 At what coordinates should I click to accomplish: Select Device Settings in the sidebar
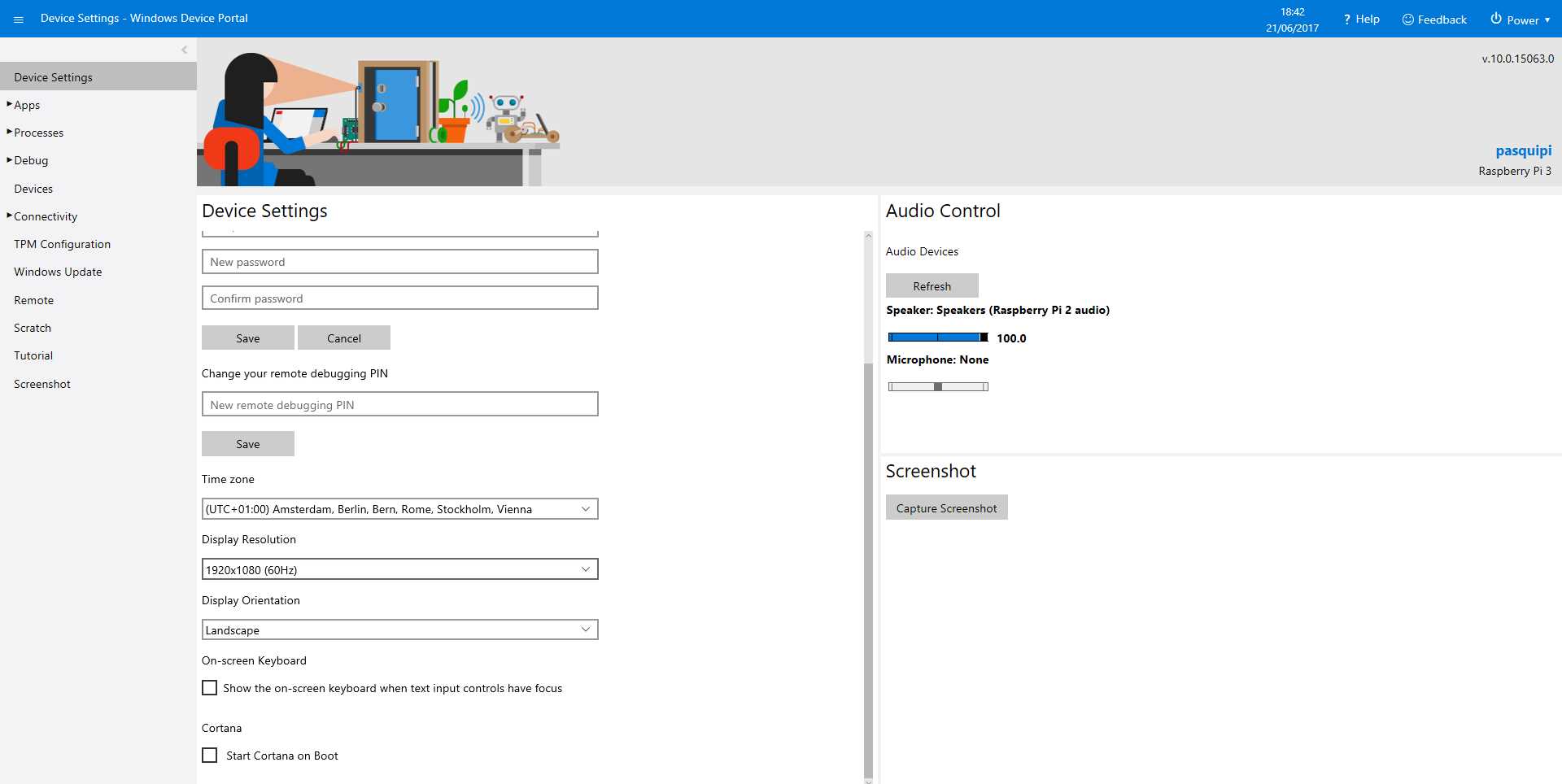click(x=98, y=77)
